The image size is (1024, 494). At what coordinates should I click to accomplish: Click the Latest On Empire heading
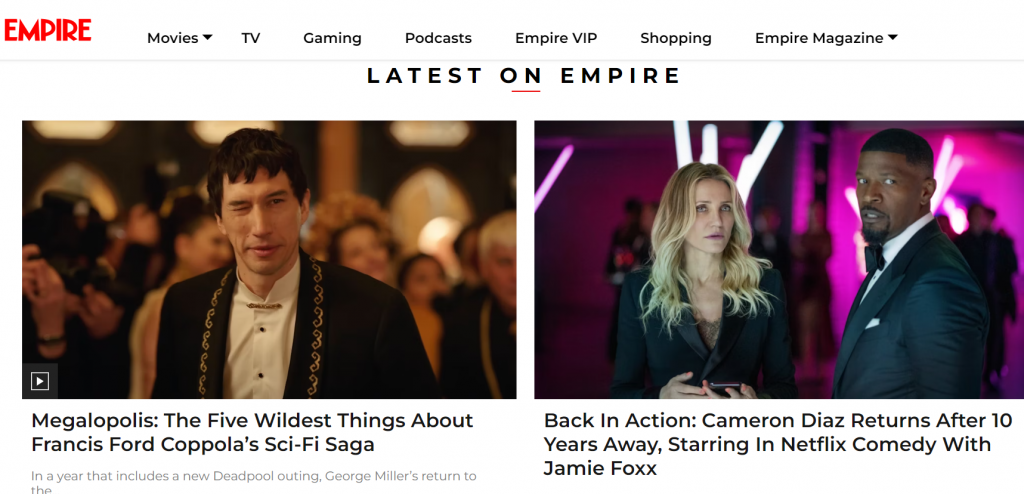coord(524,76)
